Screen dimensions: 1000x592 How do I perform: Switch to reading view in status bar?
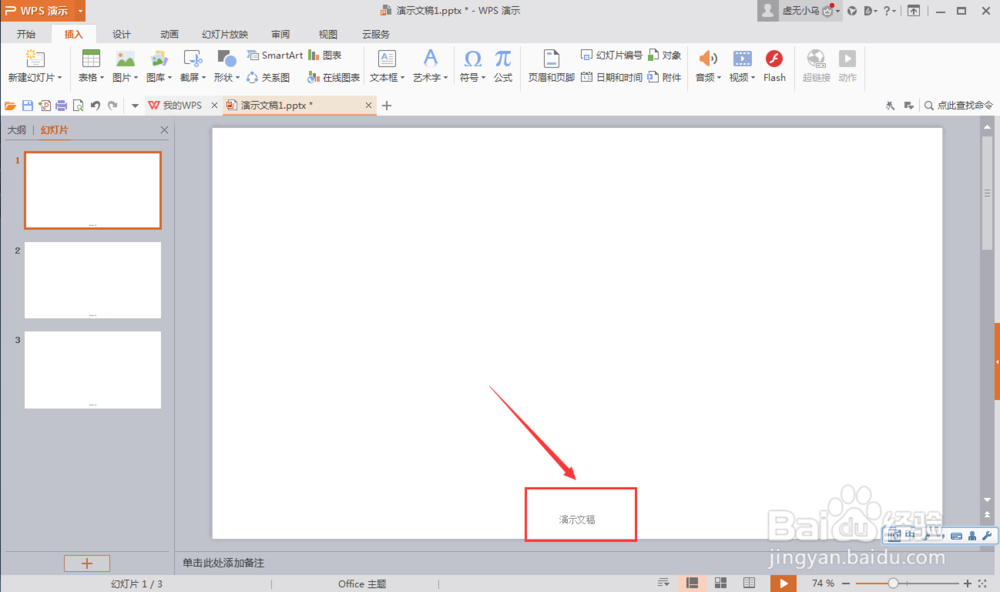pos(749,583)
